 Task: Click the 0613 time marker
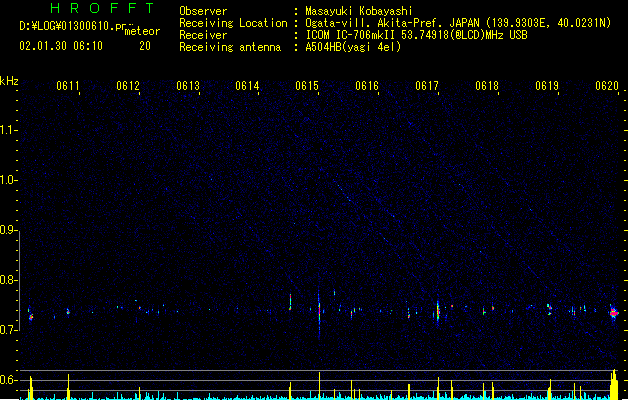coord(188,86)
